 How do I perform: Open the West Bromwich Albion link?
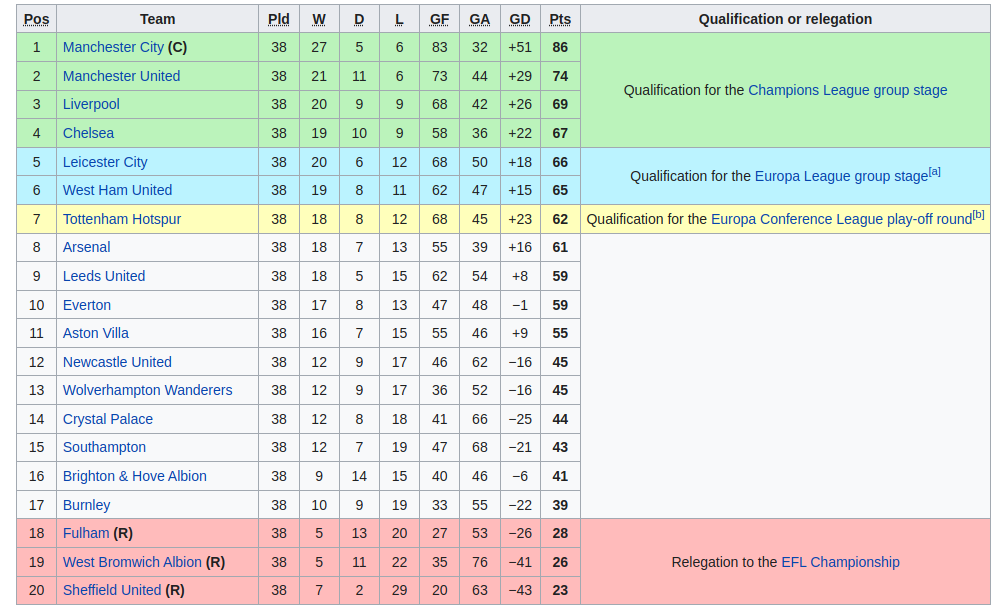click(132, 562)
